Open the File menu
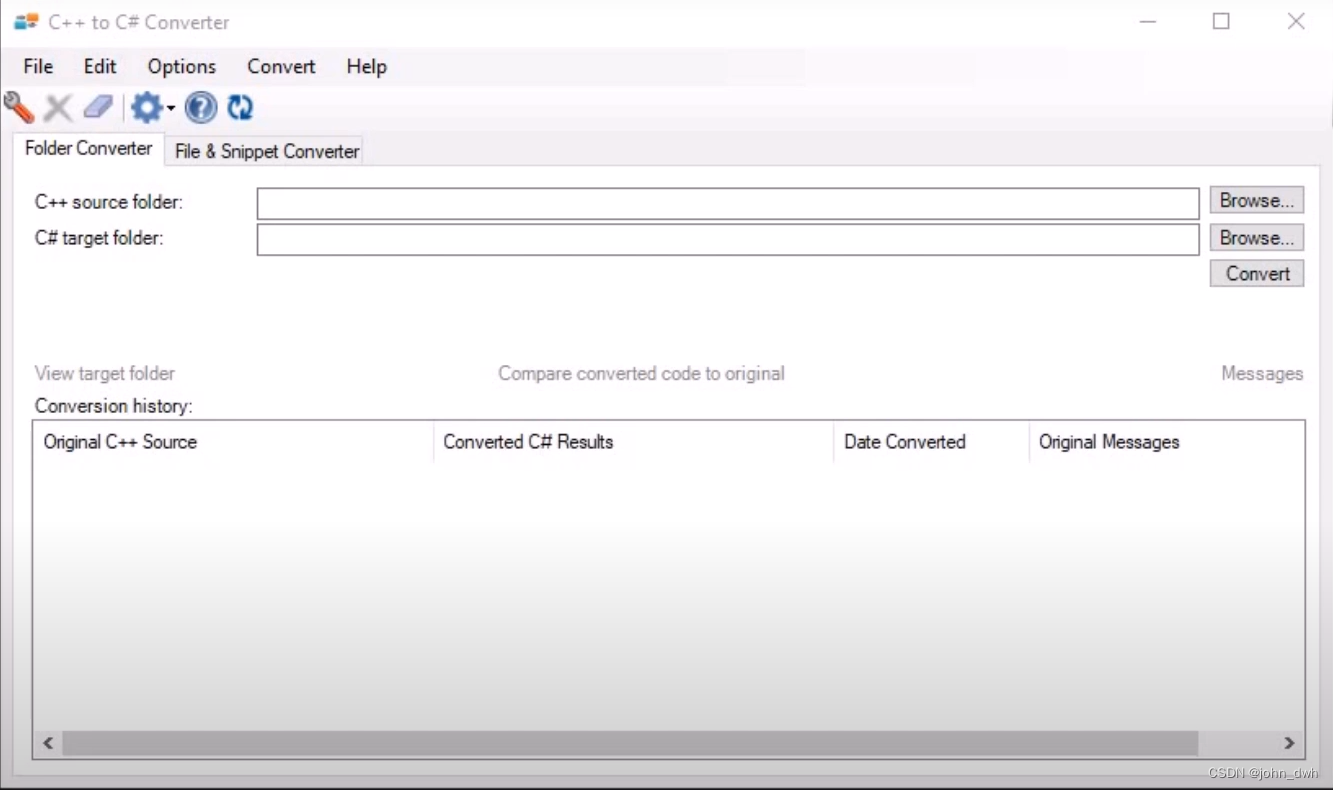This screenshot has height=790, width=1333. [x=36, y=66]
